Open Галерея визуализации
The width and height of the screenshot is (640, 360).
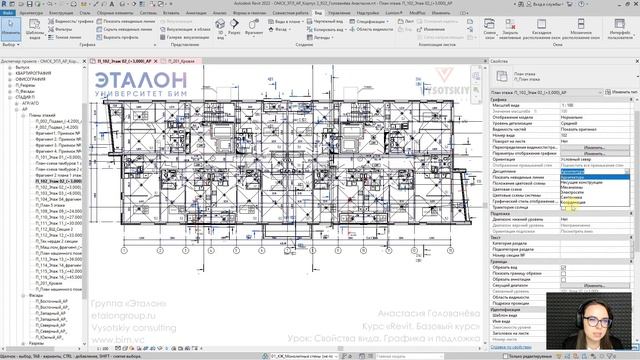(184, 37)
